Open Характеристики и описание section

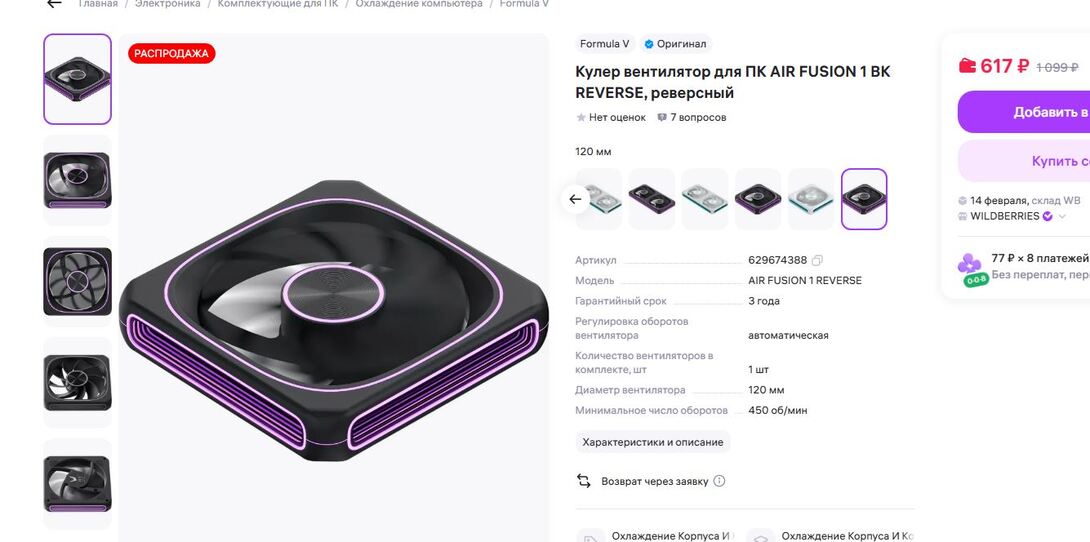[x=653, y=442]
